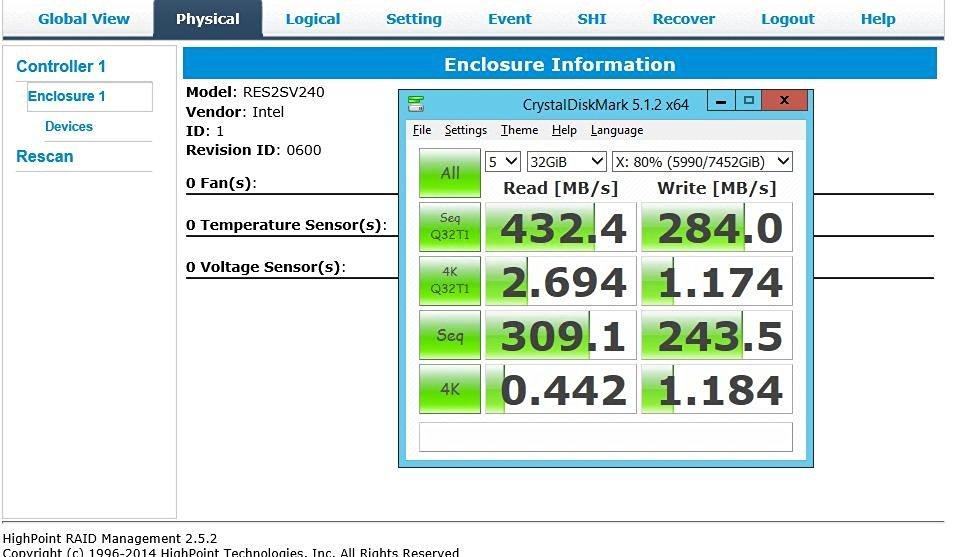
Task: Open the Settings menu in CrystalDiskMark
Action: click(x=465, y=130)
